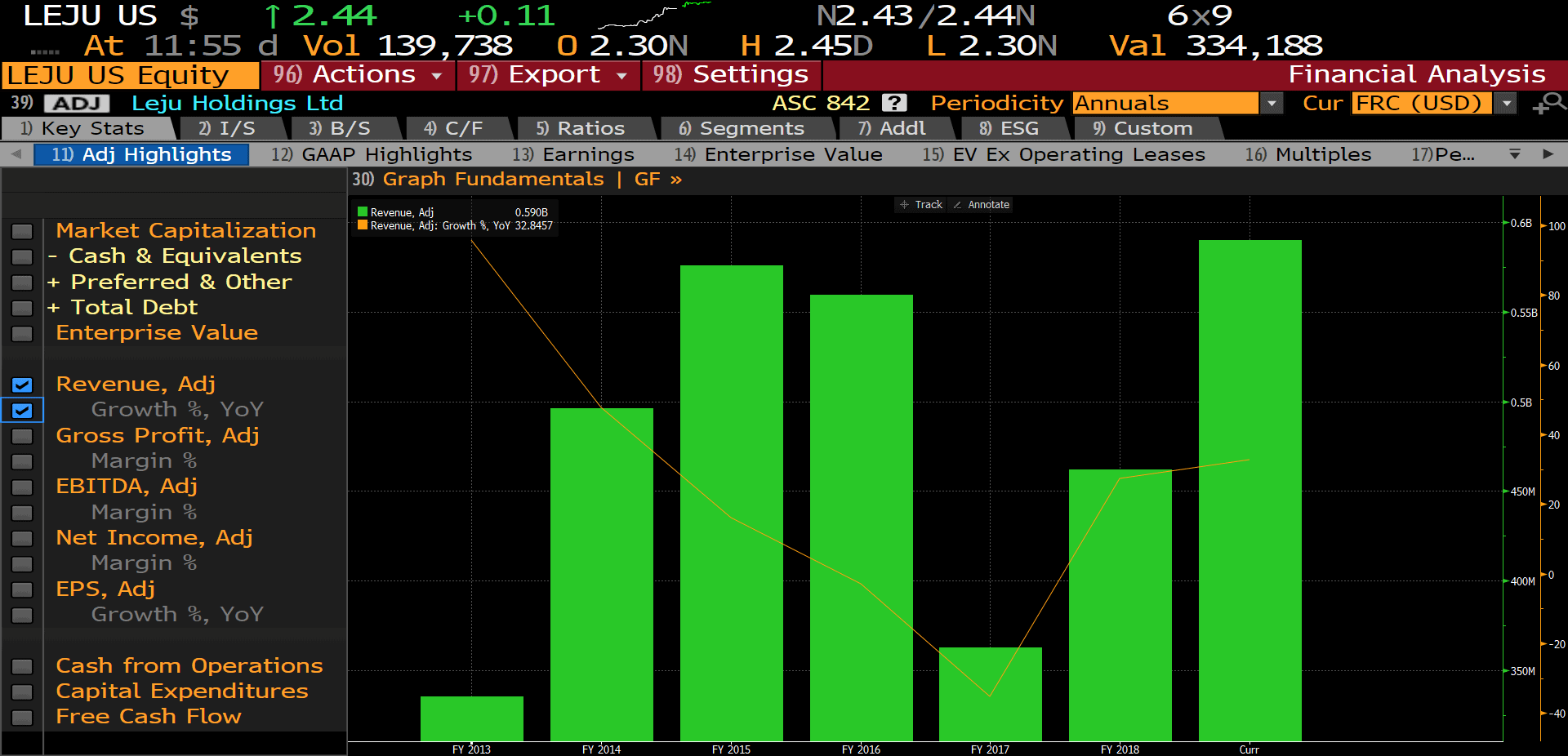Image resolution: width=1568 pixels, height=756 pixels.
Task: Toggle the Market Capitalization checkbox
Action: point(22,231)
